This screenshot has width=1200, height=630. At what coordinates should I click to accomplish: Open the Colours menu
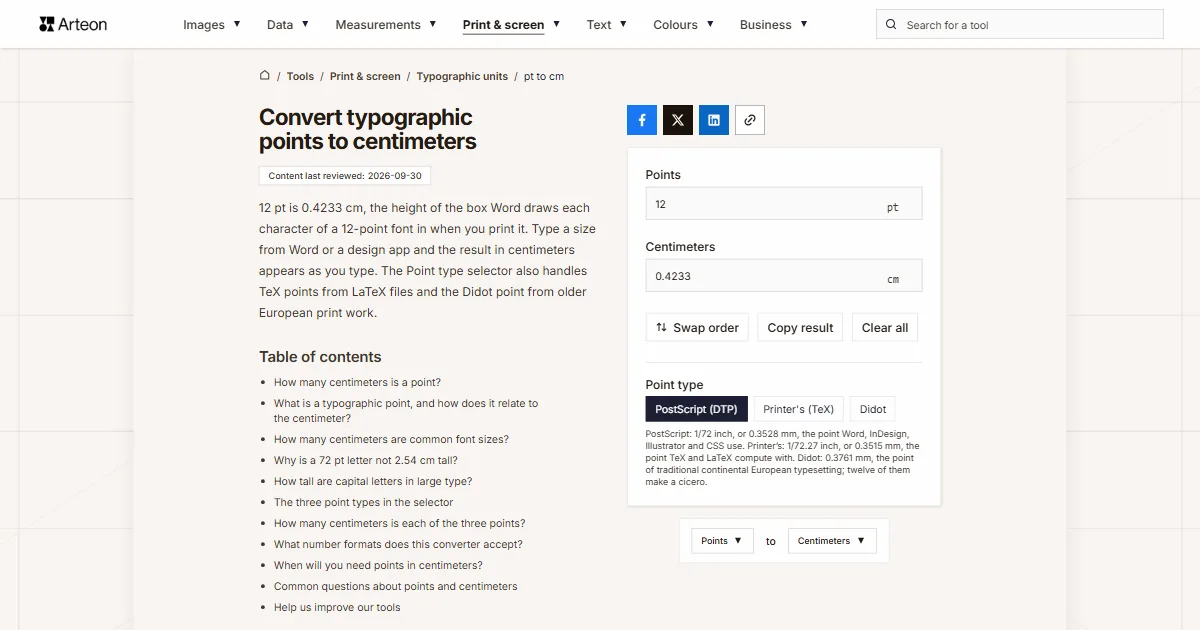coord(683,25)
